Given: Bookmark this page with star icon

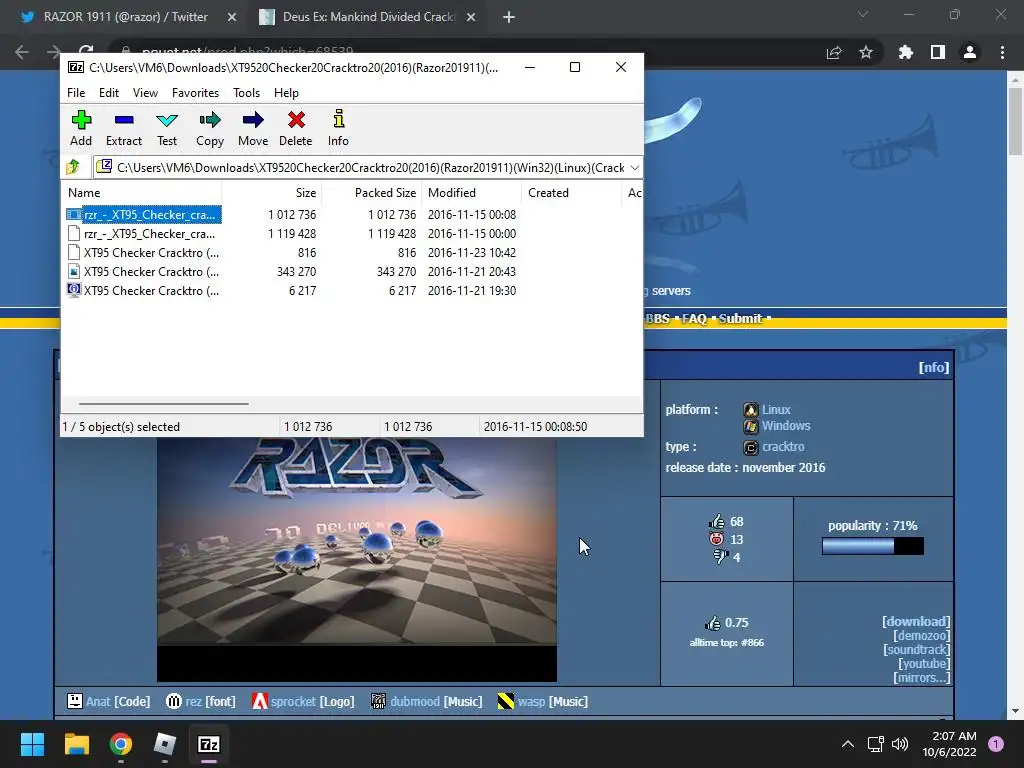Looking at the screenshot, I should pos(866,52).
